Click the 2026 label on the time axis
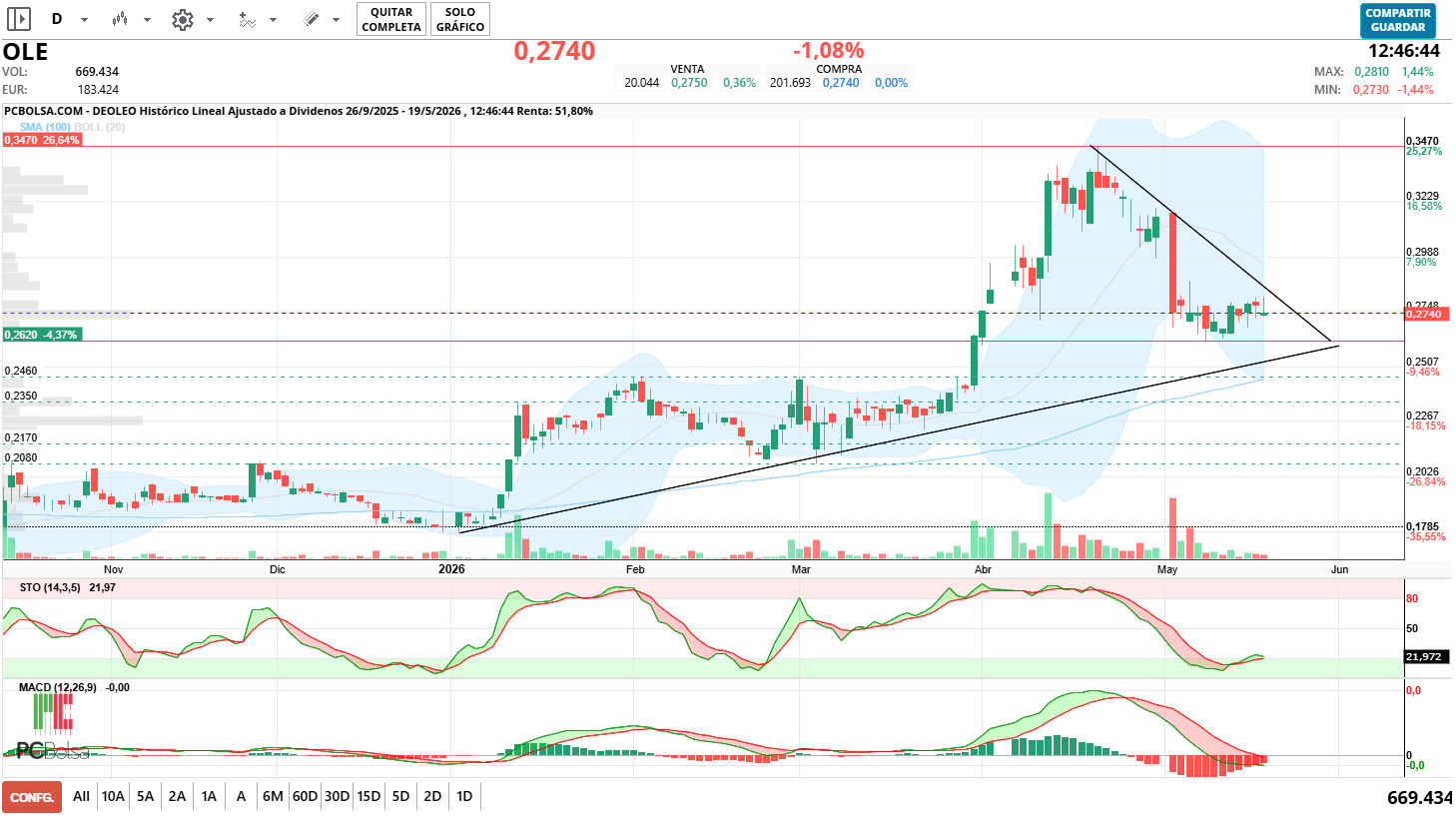This screenshot has width=1456, height=819. coord(452,569)
